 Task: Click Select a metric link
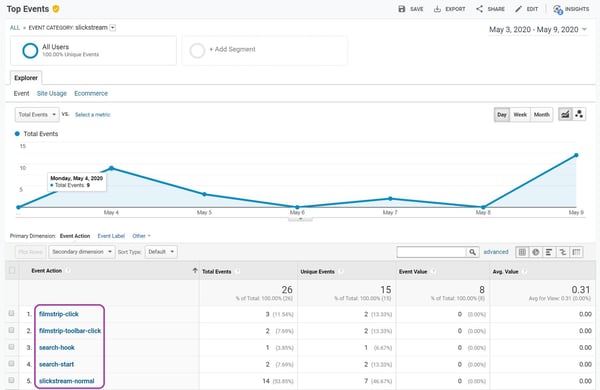click(93, 114)
